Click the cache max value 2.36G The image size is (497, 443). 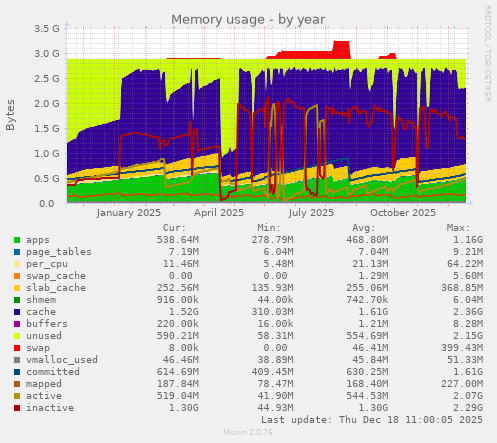click(468, 312)
